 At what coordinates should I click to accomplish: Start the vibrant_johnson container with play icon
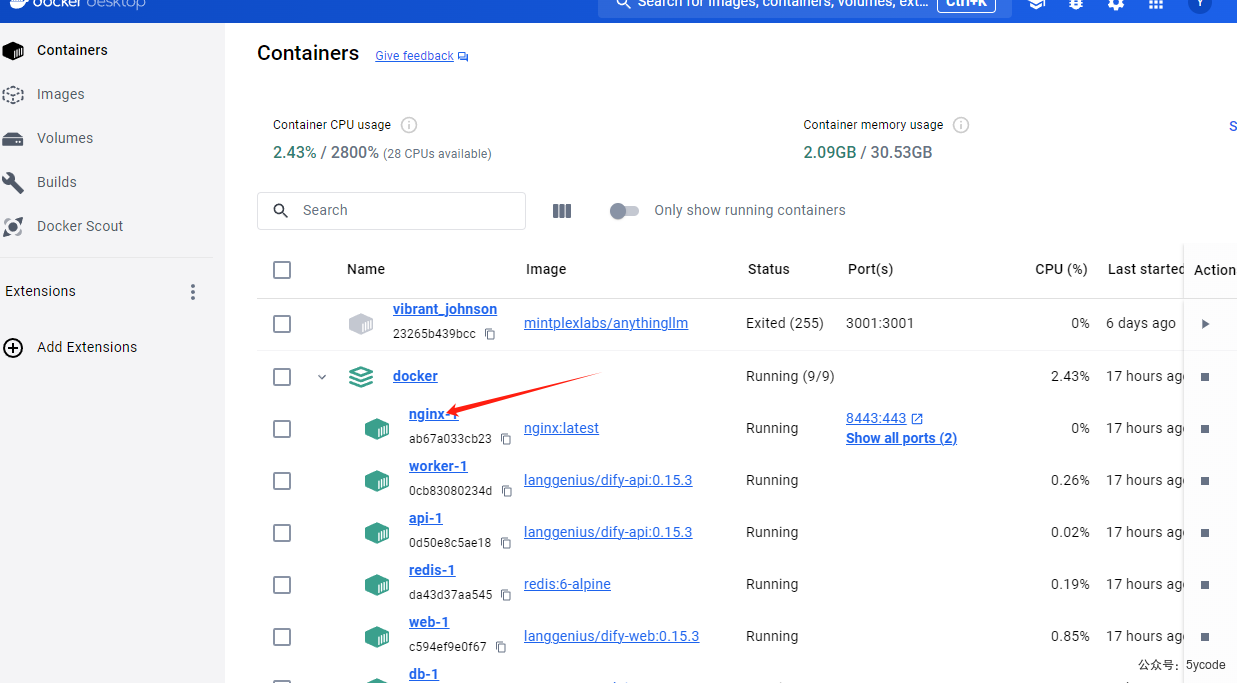1205,324
